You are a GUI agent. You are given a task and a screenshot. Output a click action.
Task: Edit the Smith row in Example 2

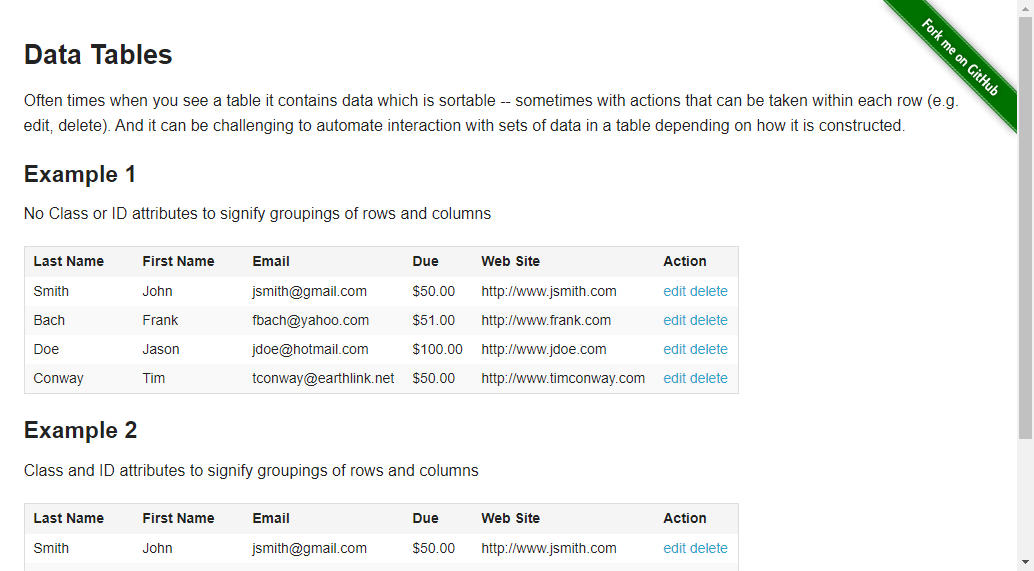point(675,549)
